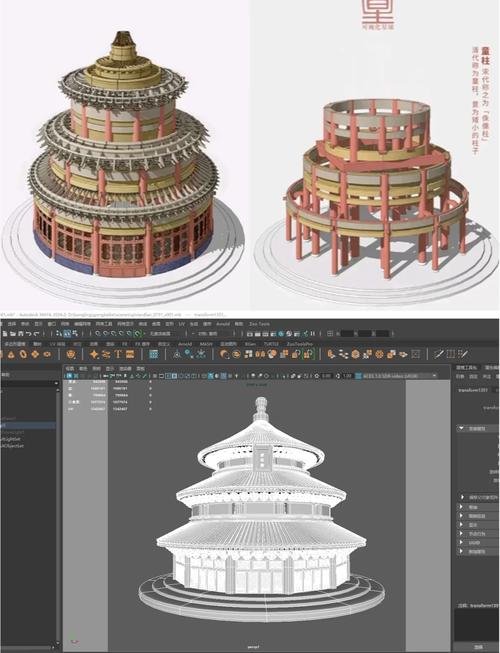This screenshot has height=653, width=500.
Task: Switch to the TURTLE shelf tab
Action: [x=271, y=344]
